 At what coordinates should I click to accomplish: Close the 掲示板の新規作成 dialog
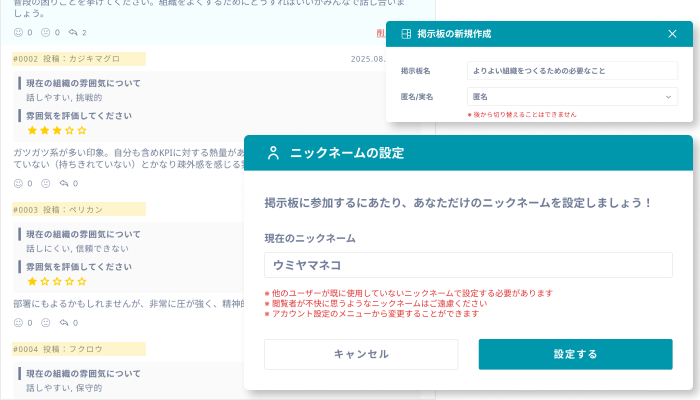[672, 34]
